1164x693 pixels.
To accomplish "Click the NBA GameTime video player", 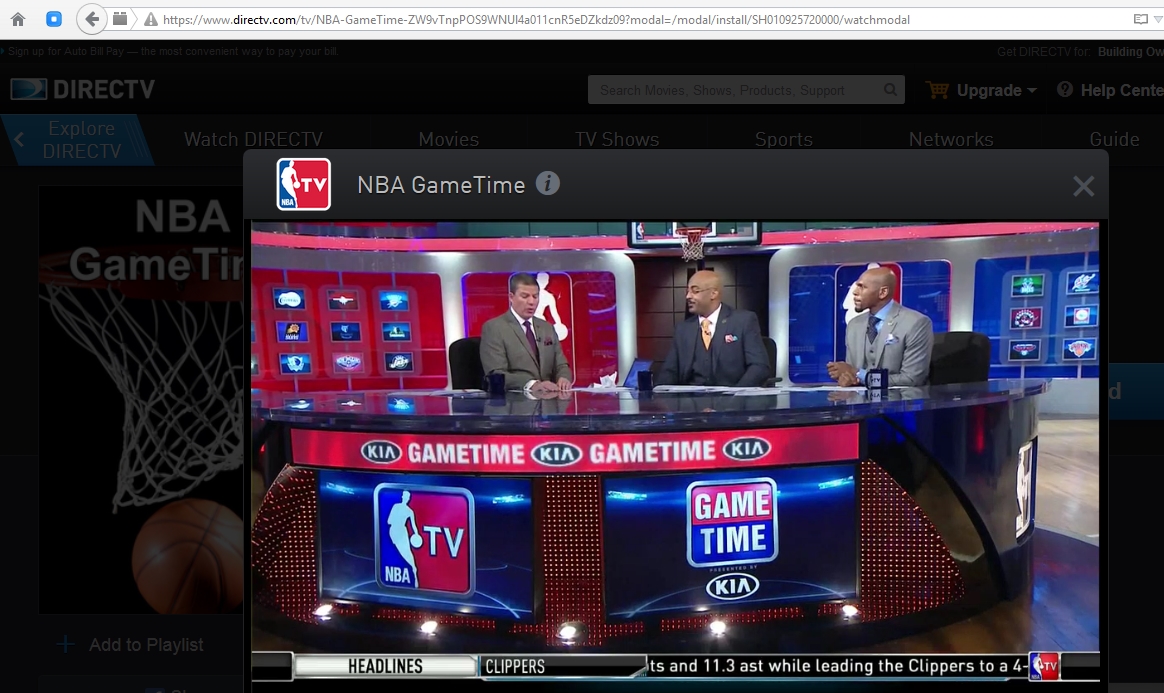I will [x=675, y=451].
